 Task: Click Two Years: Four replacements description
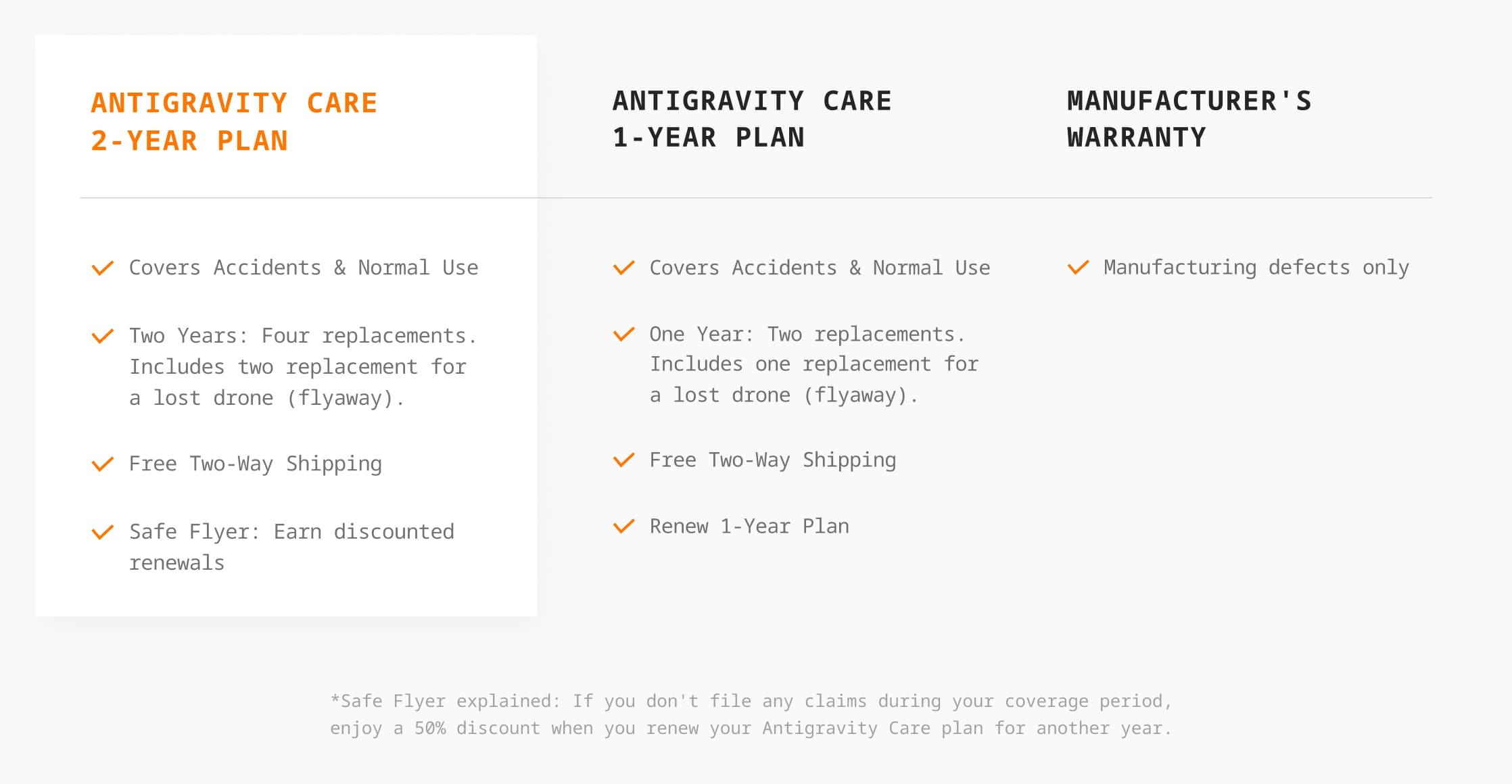coord(303,367)
